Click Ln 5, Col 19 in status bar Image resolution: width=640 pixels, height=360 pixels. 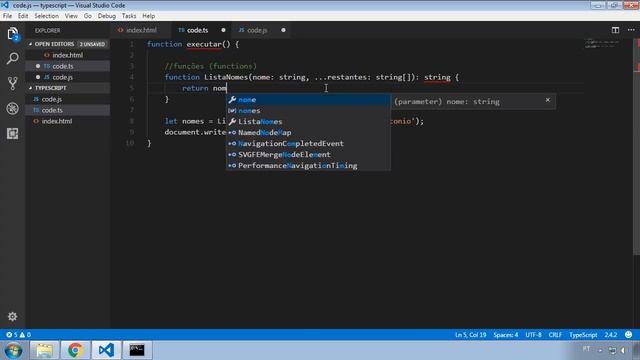point(471,335)
